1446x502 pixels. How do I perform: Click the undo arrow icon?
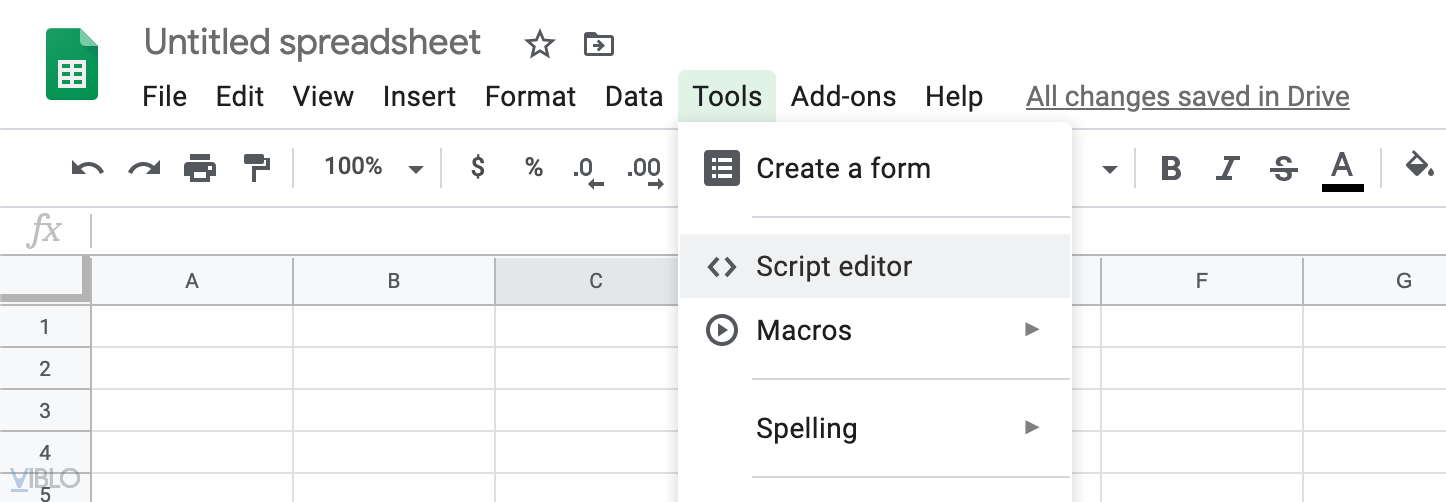(88, 168)
